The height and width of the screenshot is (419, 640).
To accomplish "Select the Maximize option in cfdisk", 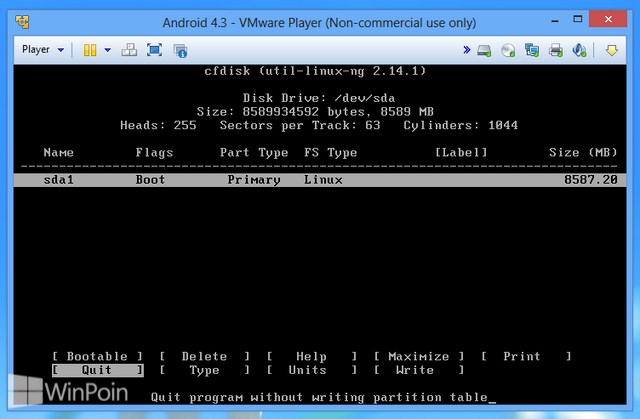I will pos(419,356).
